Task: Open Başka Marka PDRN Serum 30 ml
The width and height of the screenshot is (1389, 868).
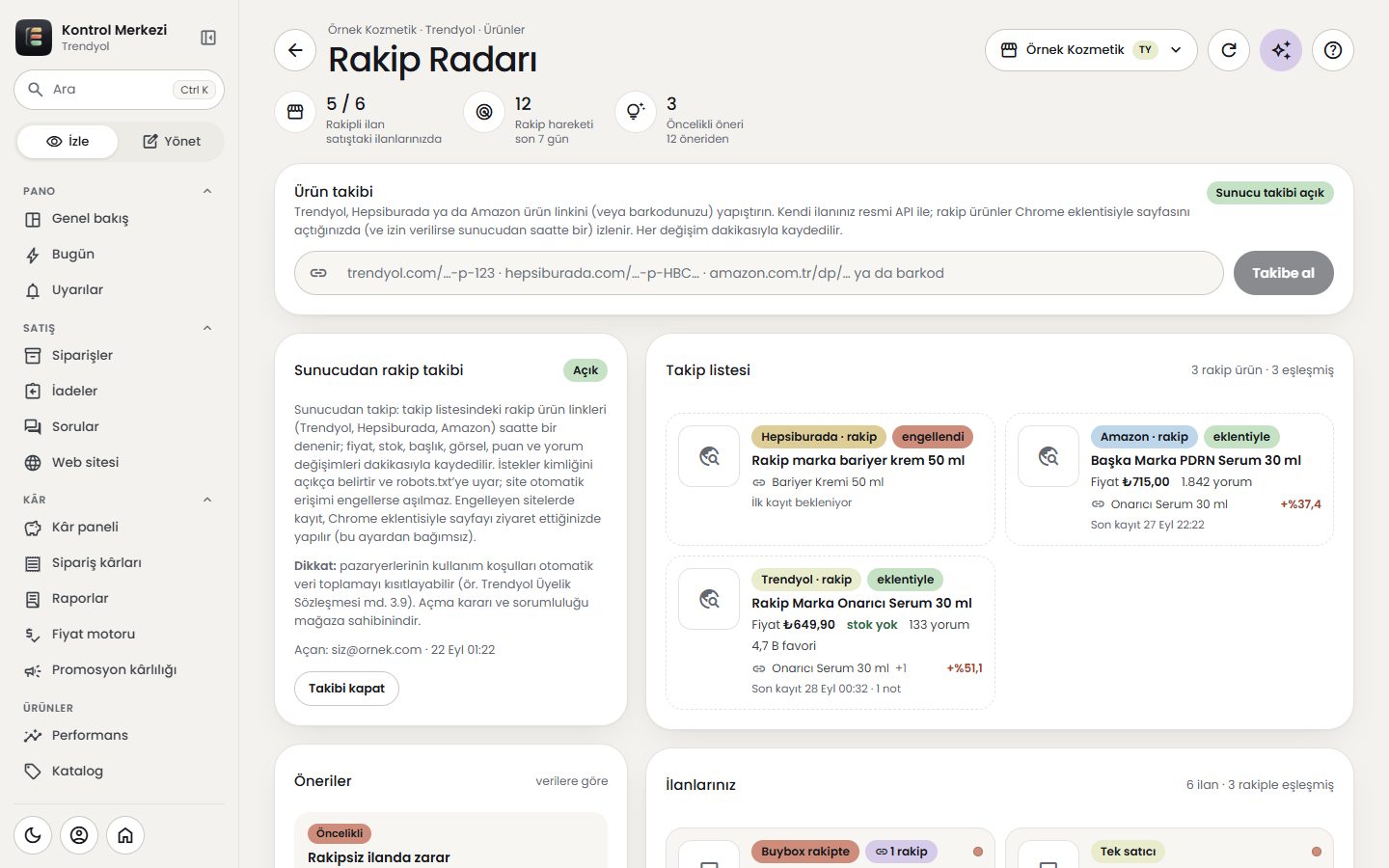Action: pyautogui.click(x=1196, y=461)
